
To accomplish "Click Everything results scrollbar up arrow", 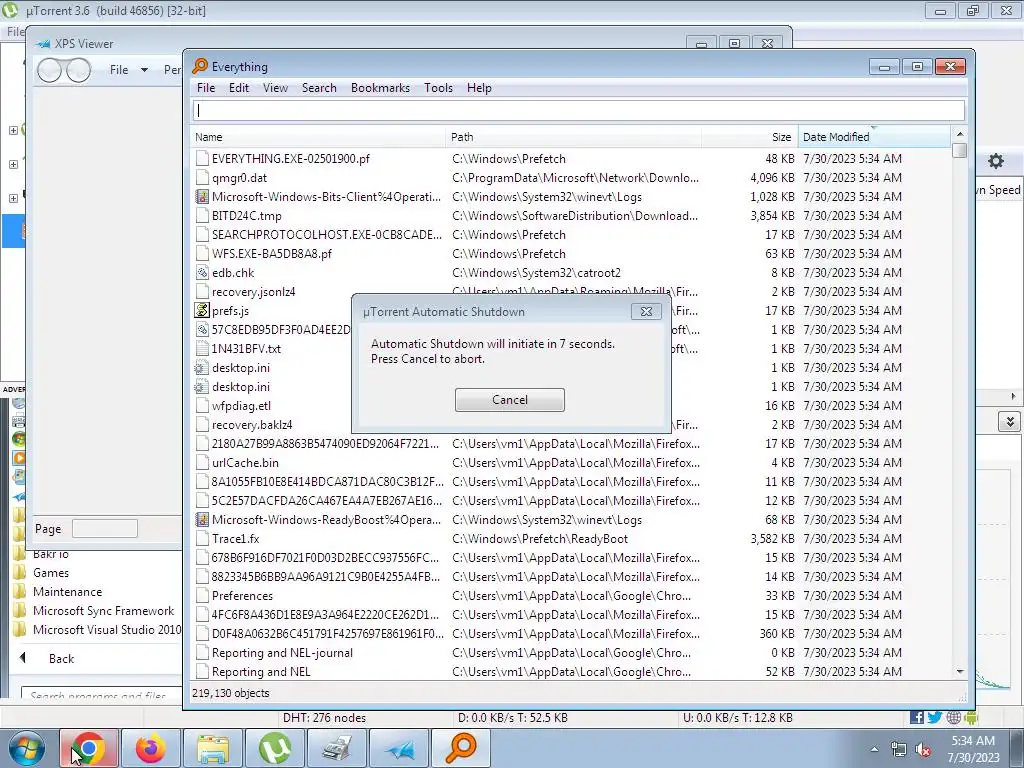I will 959,135.
